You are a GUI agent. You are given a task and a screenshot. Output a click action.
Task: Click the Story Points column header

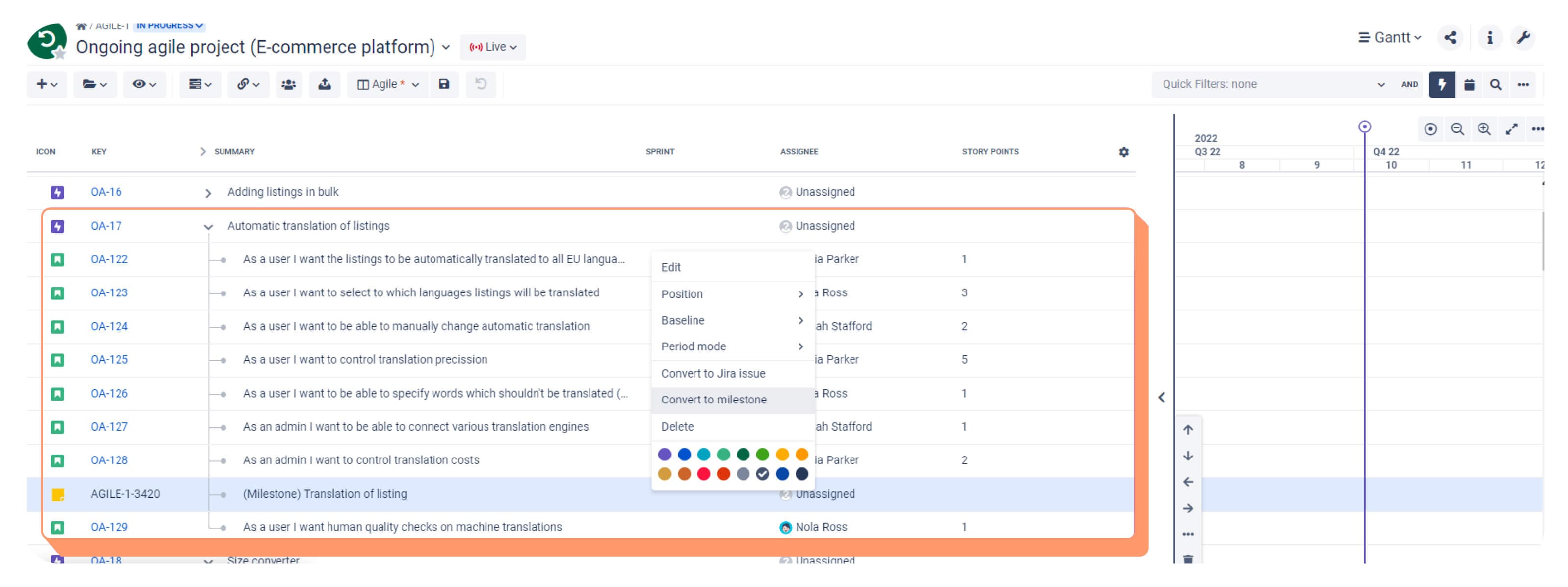990,151
